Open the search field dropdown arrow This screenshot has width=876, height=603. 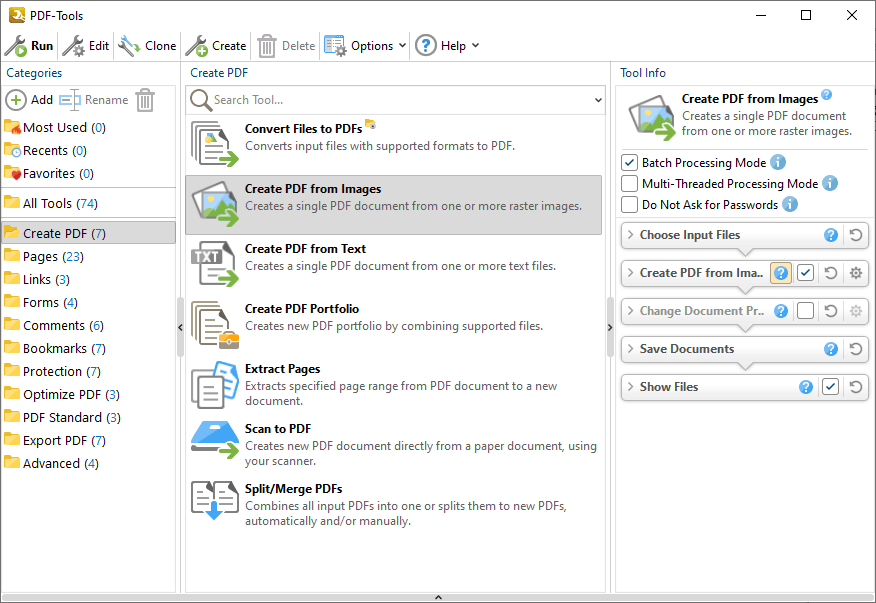pyautogui.click(x=598, y=101)
